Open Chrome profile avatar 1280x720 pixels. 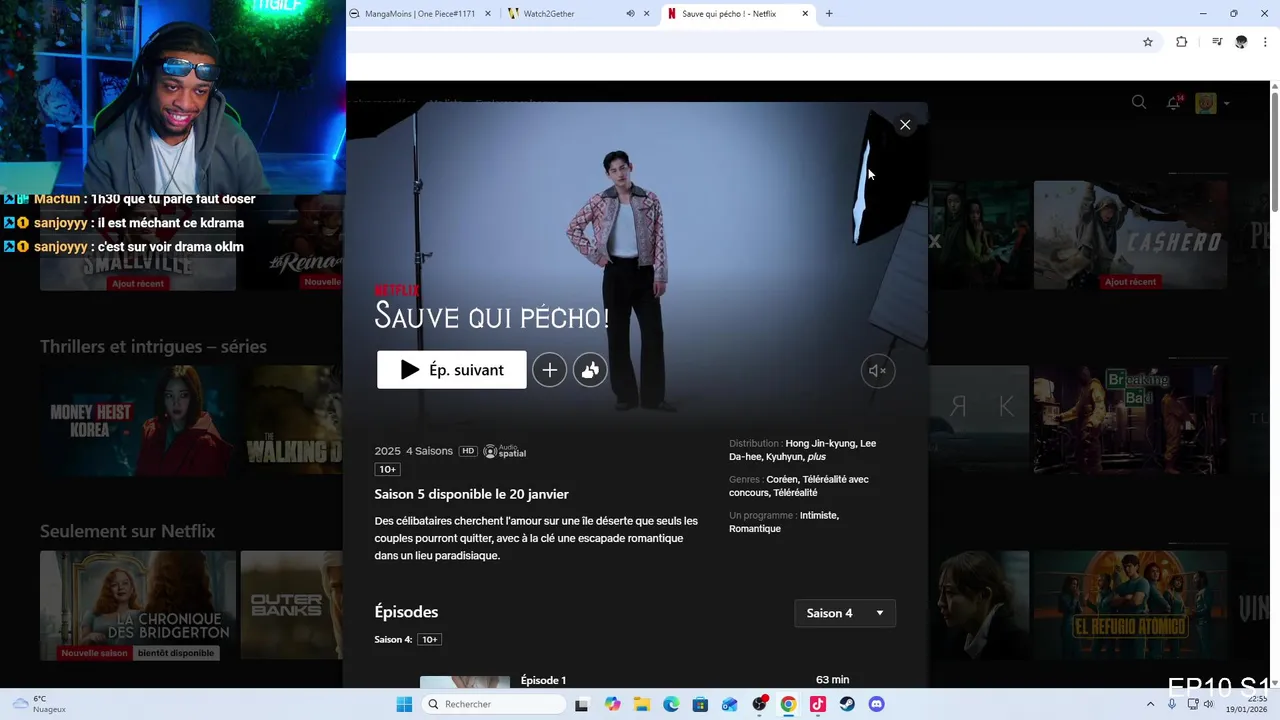(1241, 42)
